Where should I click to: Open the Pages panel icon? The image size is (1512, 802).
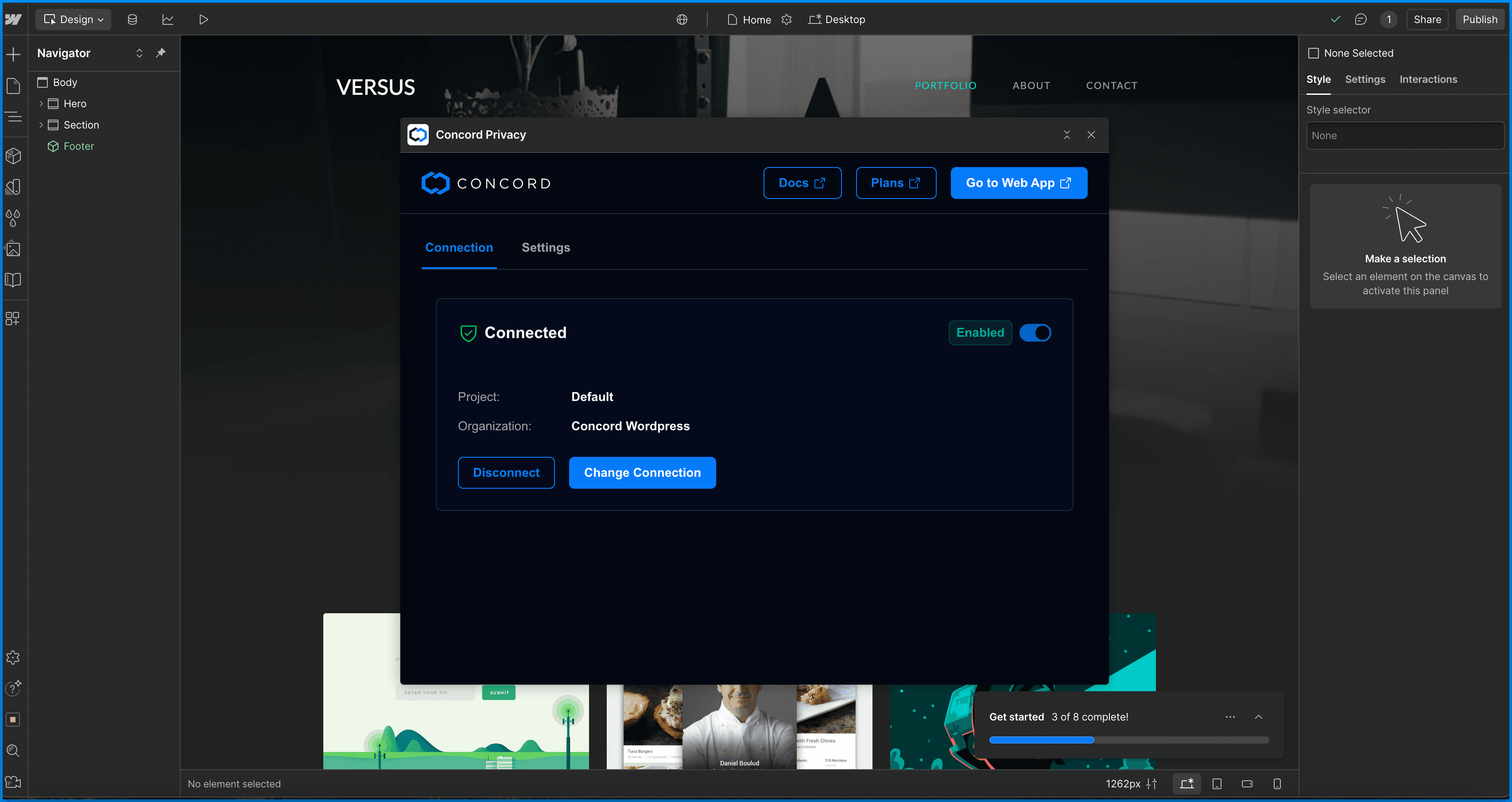[13, 86]
